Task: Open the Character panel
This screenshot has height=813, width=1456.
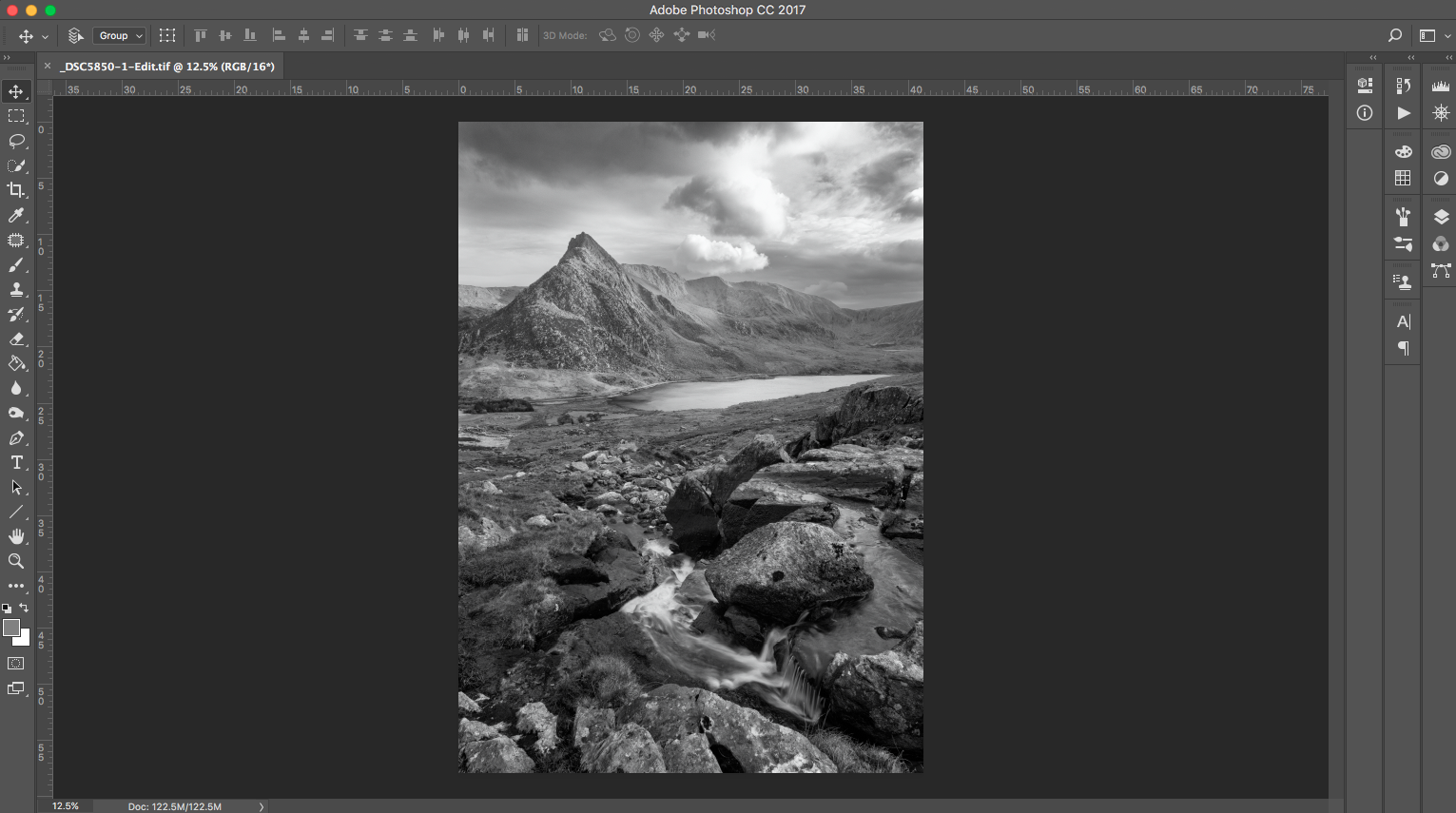Action: pyautogui.click(x=1404, y=321)
